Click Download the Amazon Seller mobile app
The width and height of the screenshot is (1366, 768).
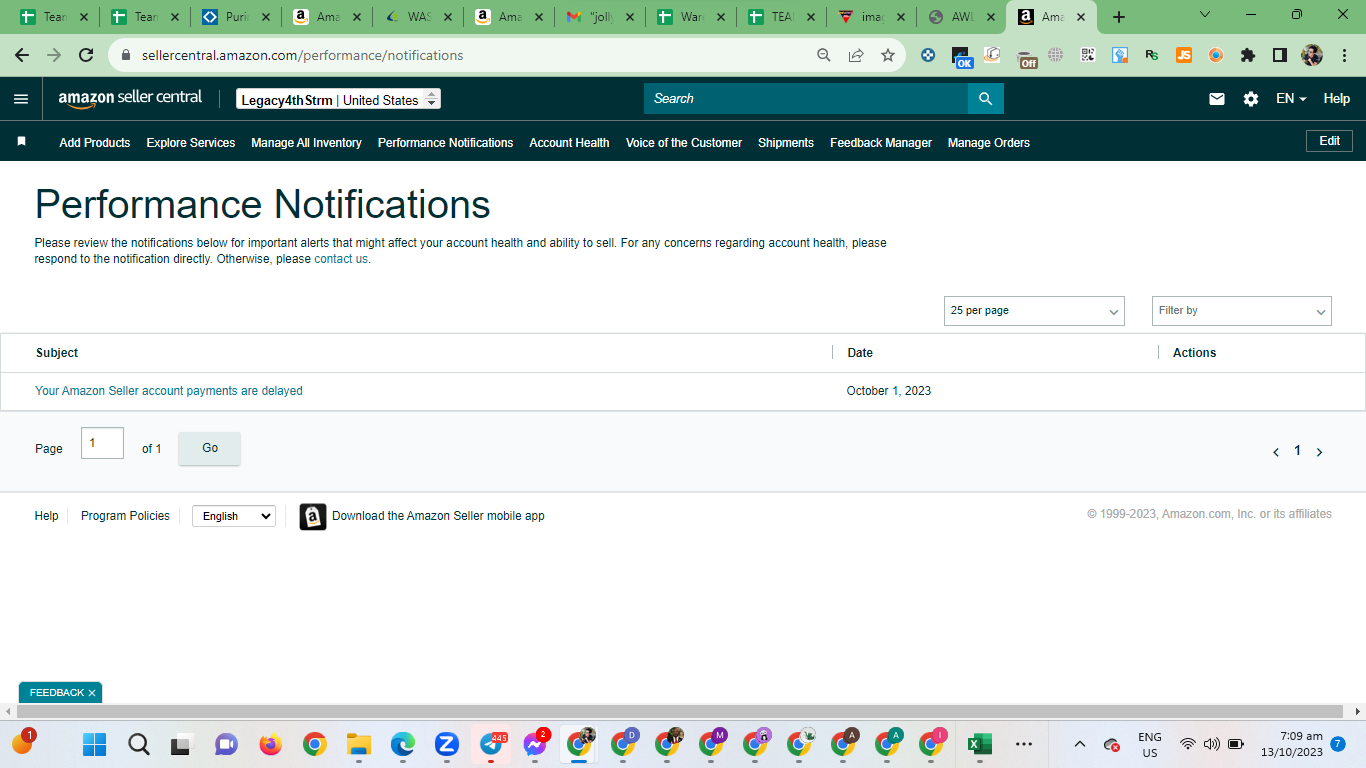(x=438, y=516)
